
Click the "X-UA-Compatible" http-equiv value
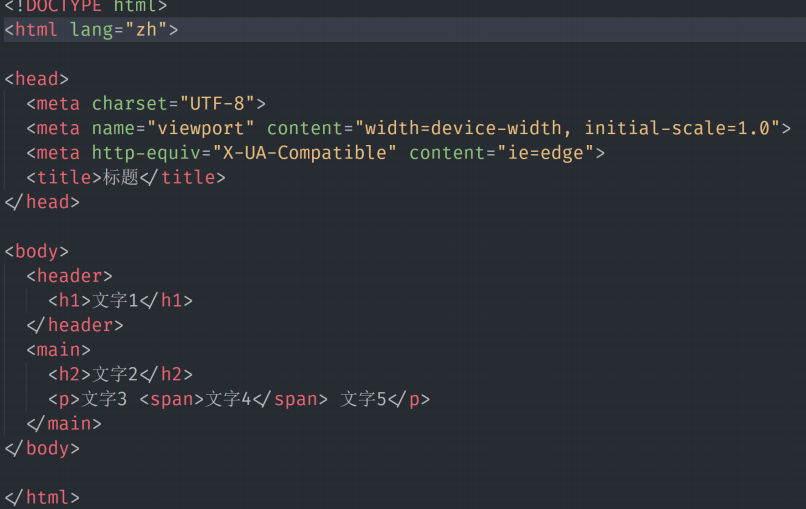[304, 153]
